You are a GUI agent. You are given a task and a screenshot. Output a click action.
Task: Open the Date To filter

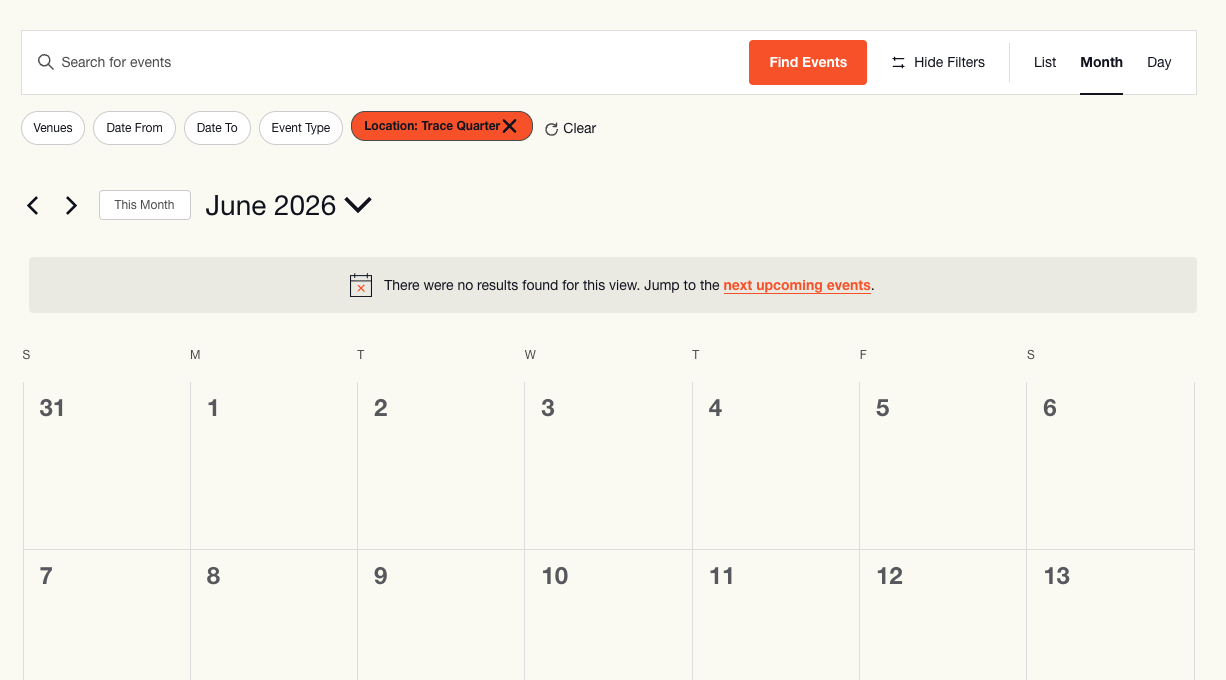pos(217,128)
